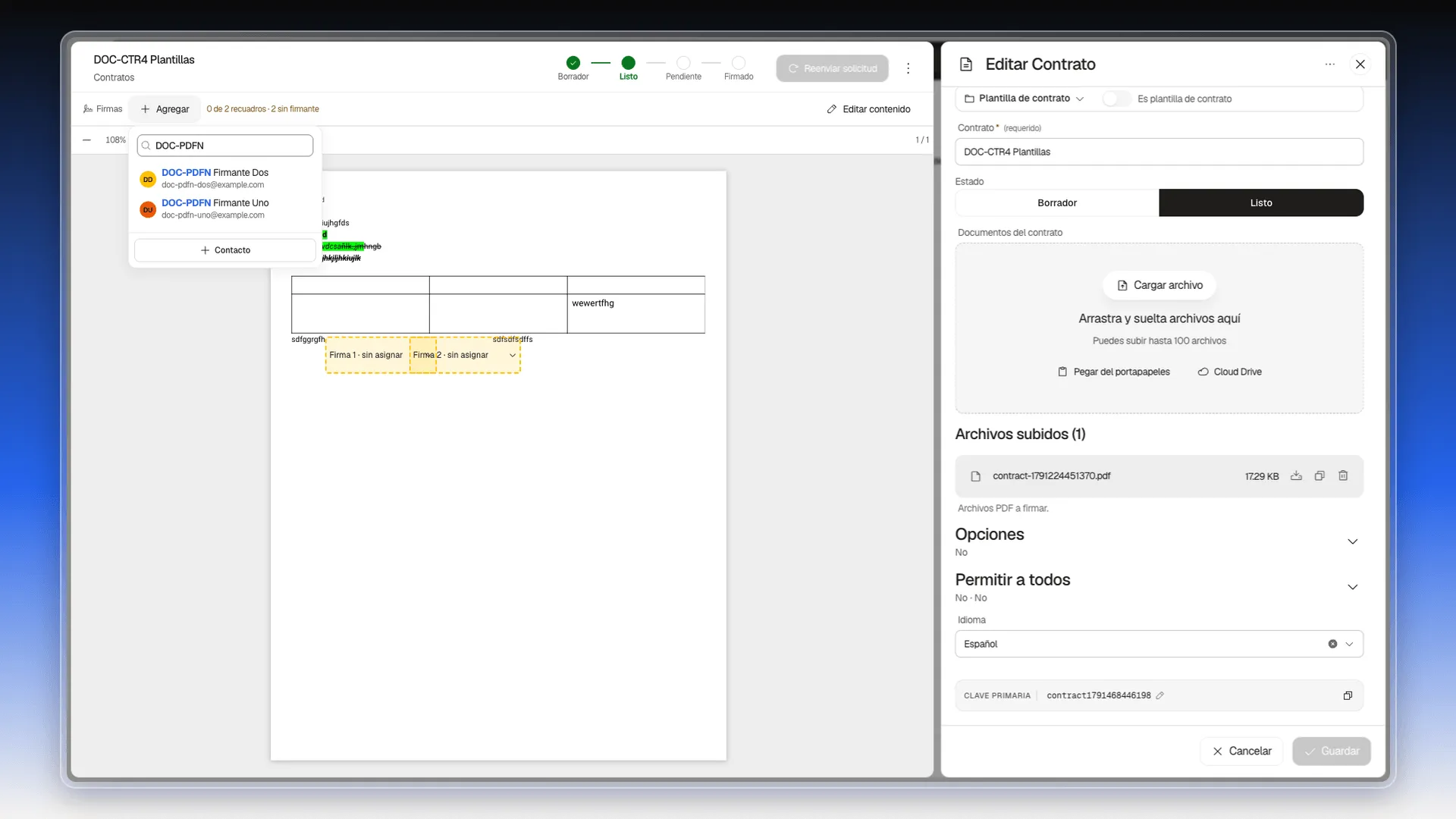Screen dimensions: 1456x819
Task: Expand the Opciones section
Action: click(1352, 541)
